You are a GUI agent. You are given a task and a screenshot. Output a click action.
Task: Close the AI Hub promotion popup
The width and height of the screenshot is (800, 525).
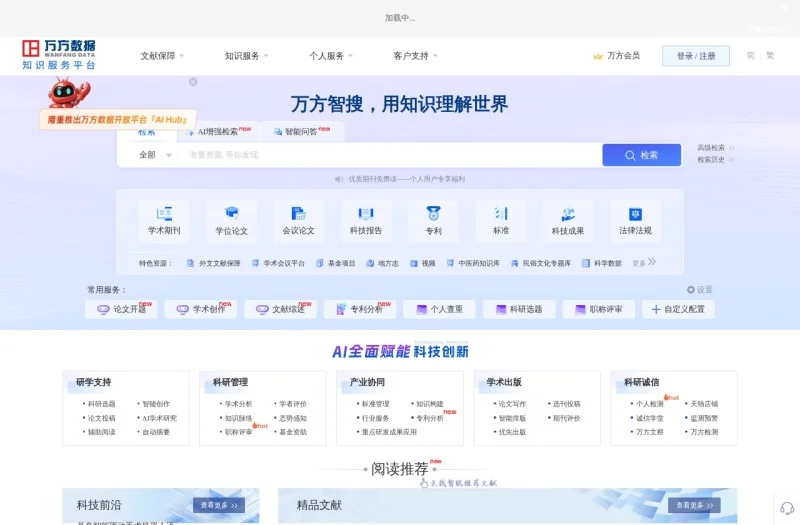[193, 82]
